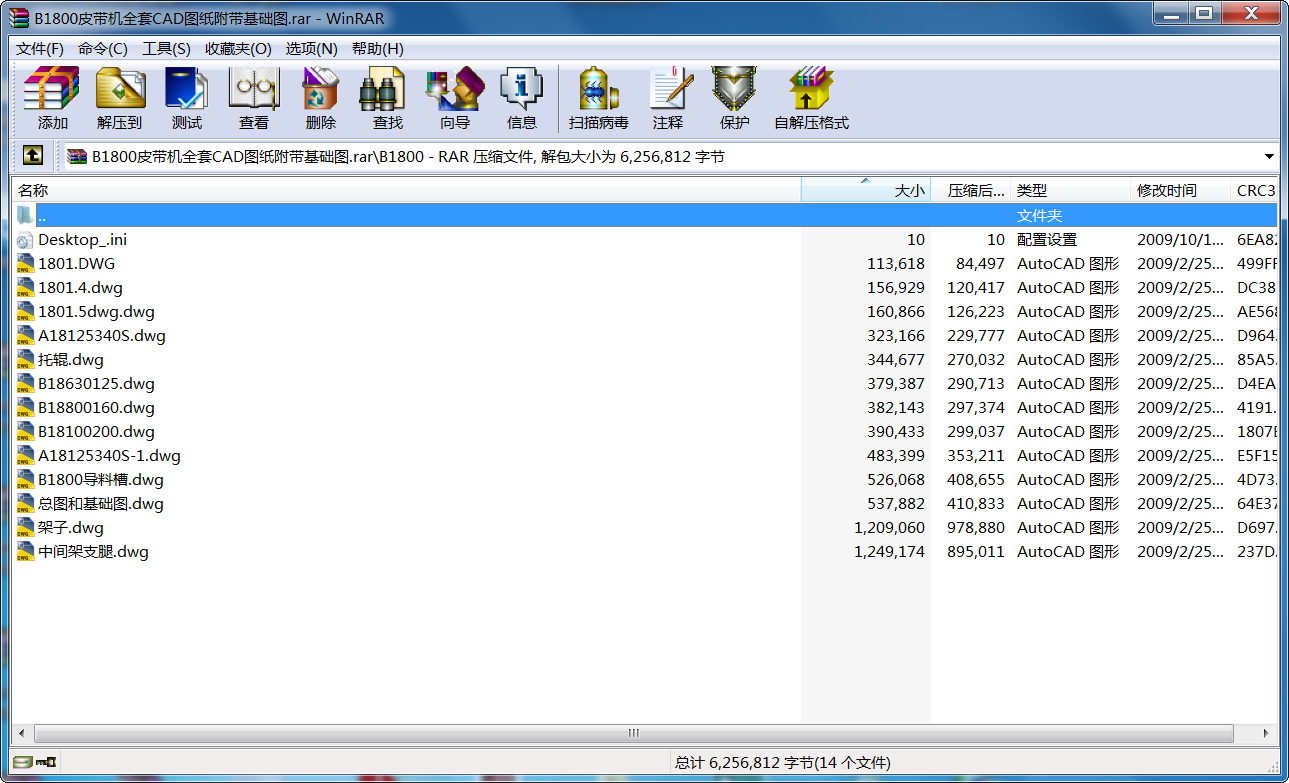This screenshot has width=1289, height=783.
Task: Show archive 信息 (Info) icon
Action: tap(521, 98)
